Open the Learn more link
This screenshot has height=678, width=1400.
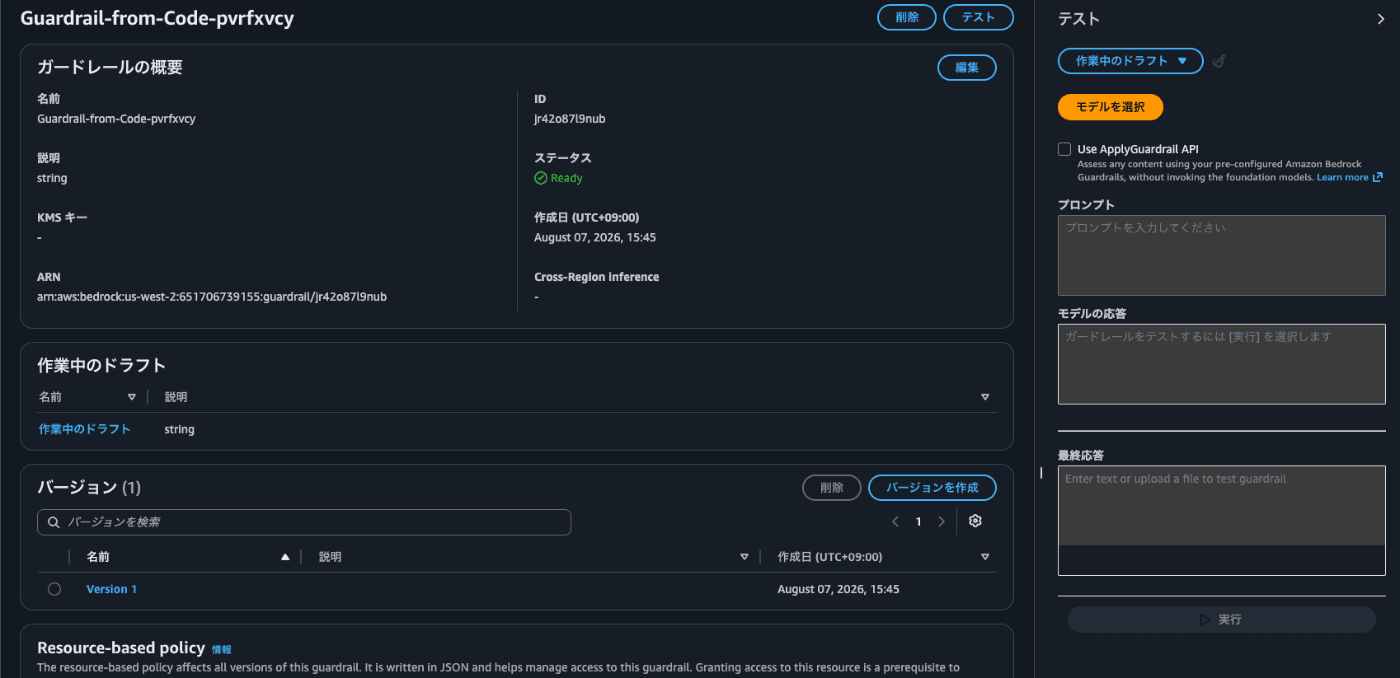coord(1342,177)
